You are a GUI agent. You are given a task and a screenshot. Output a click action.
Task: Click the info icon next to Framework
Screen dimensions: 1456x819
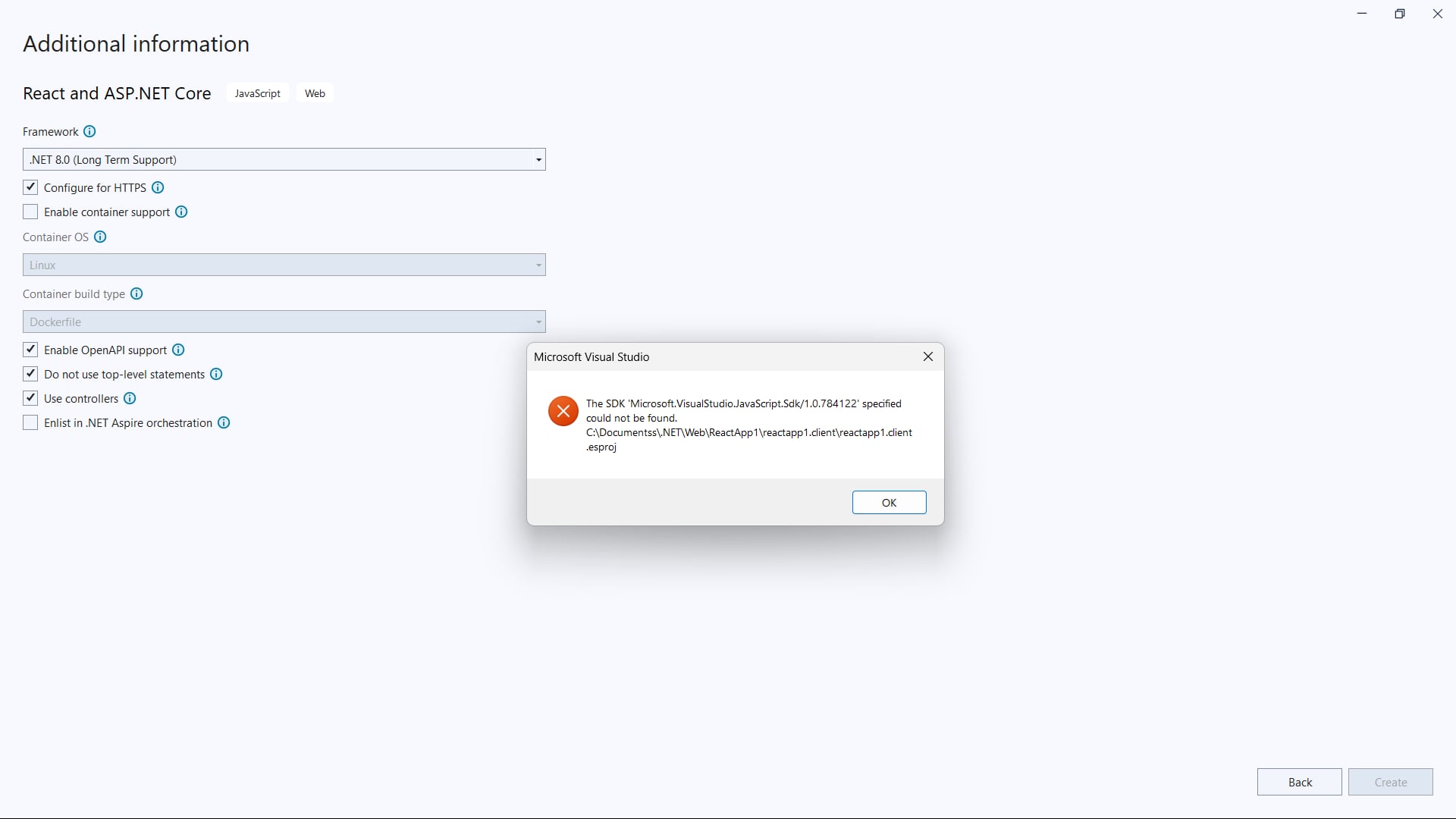tap(89, 131)
